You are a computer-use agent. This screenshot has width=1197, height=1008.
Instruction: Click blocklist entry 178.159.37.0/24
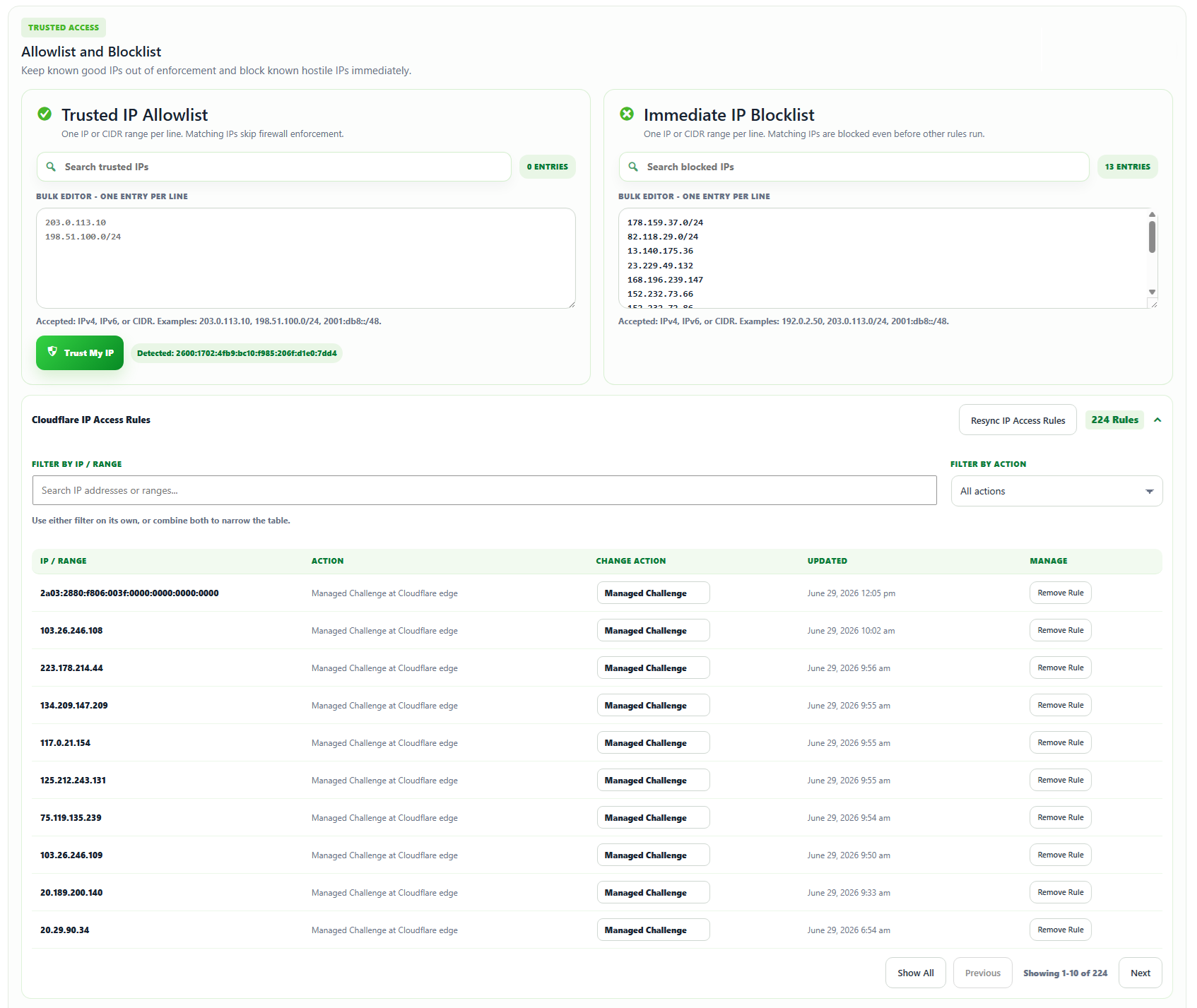coord(665,223)
